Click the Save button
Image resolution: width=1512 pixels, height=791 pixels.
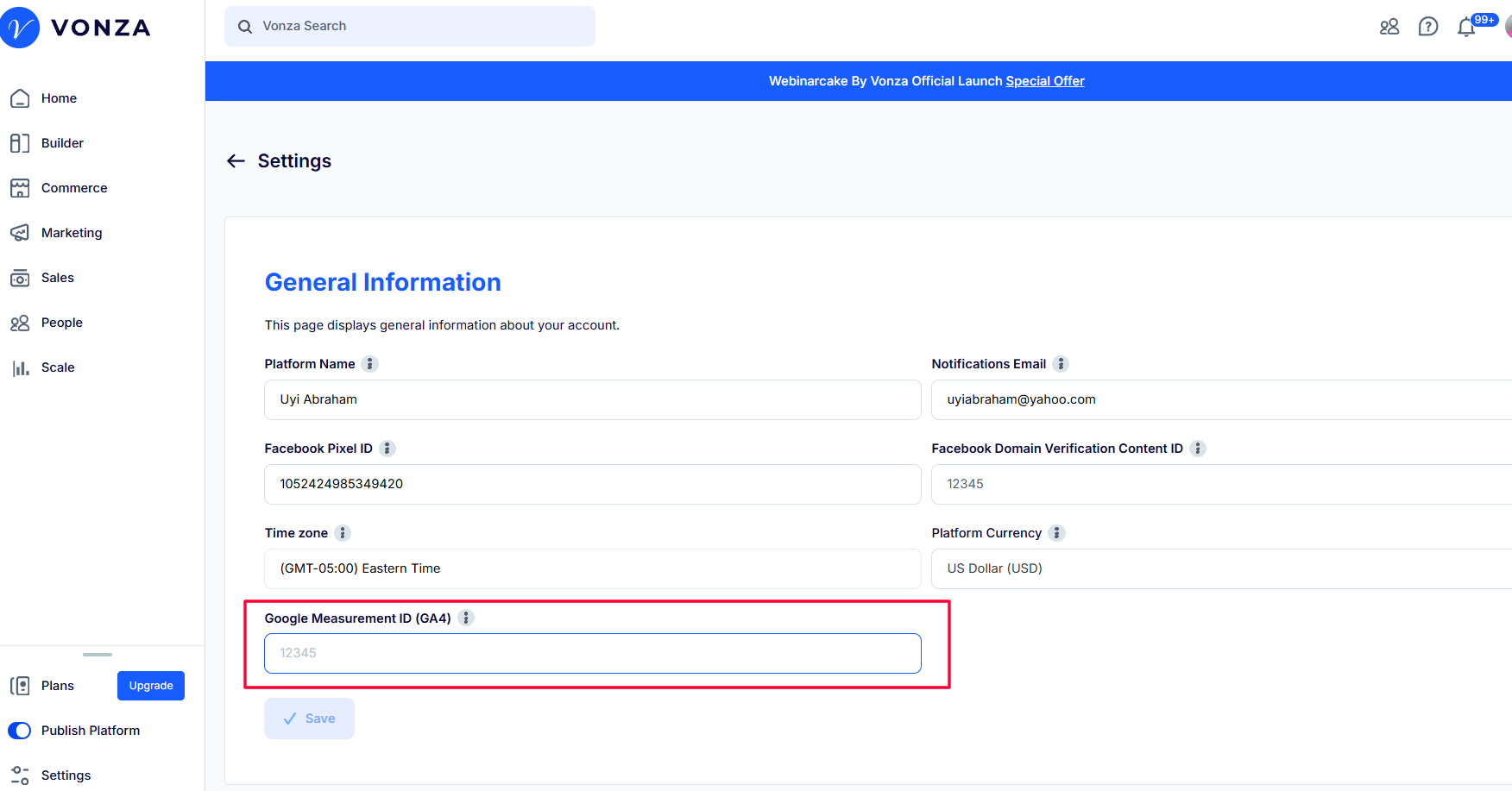[x=309, y=719]
